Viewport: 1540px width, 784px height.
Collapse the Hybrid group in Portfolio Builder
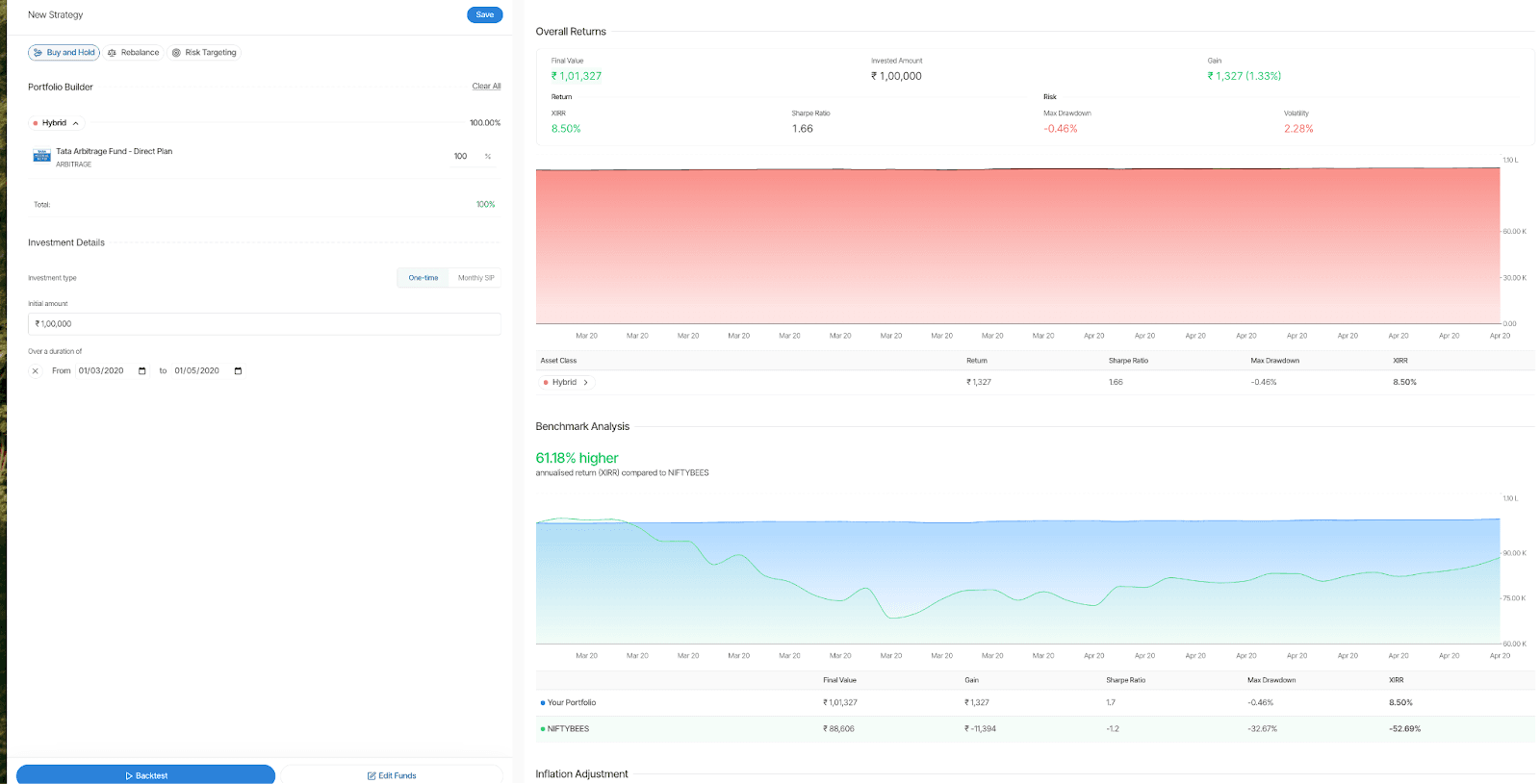coord(76,123)
